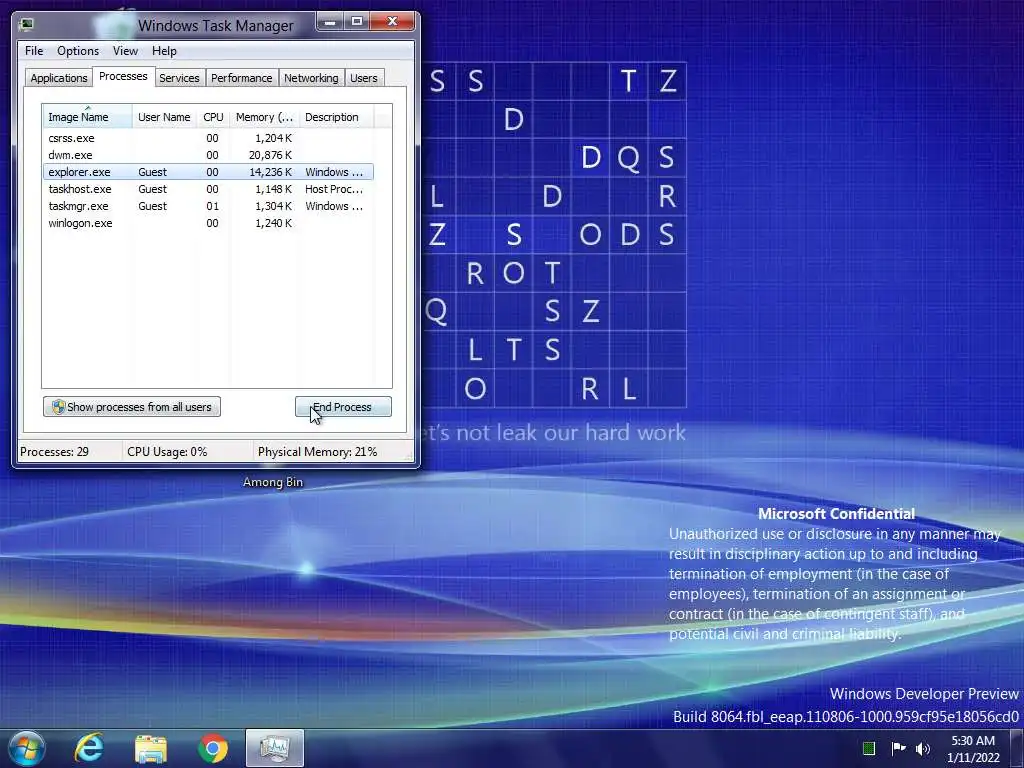Screen dimensions: 1024x768
Task: Click Processes: 29 in status bar
Action: pyautogui.click(x=55, y=452)
